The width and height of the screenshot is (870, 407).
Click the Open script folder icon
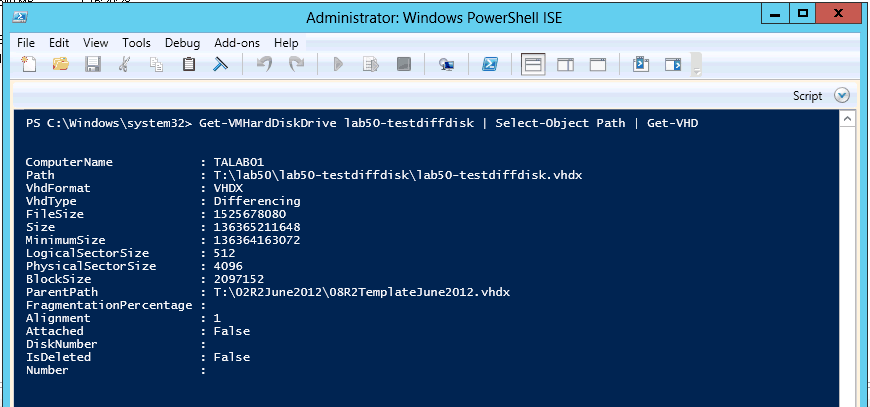(61, 65)
